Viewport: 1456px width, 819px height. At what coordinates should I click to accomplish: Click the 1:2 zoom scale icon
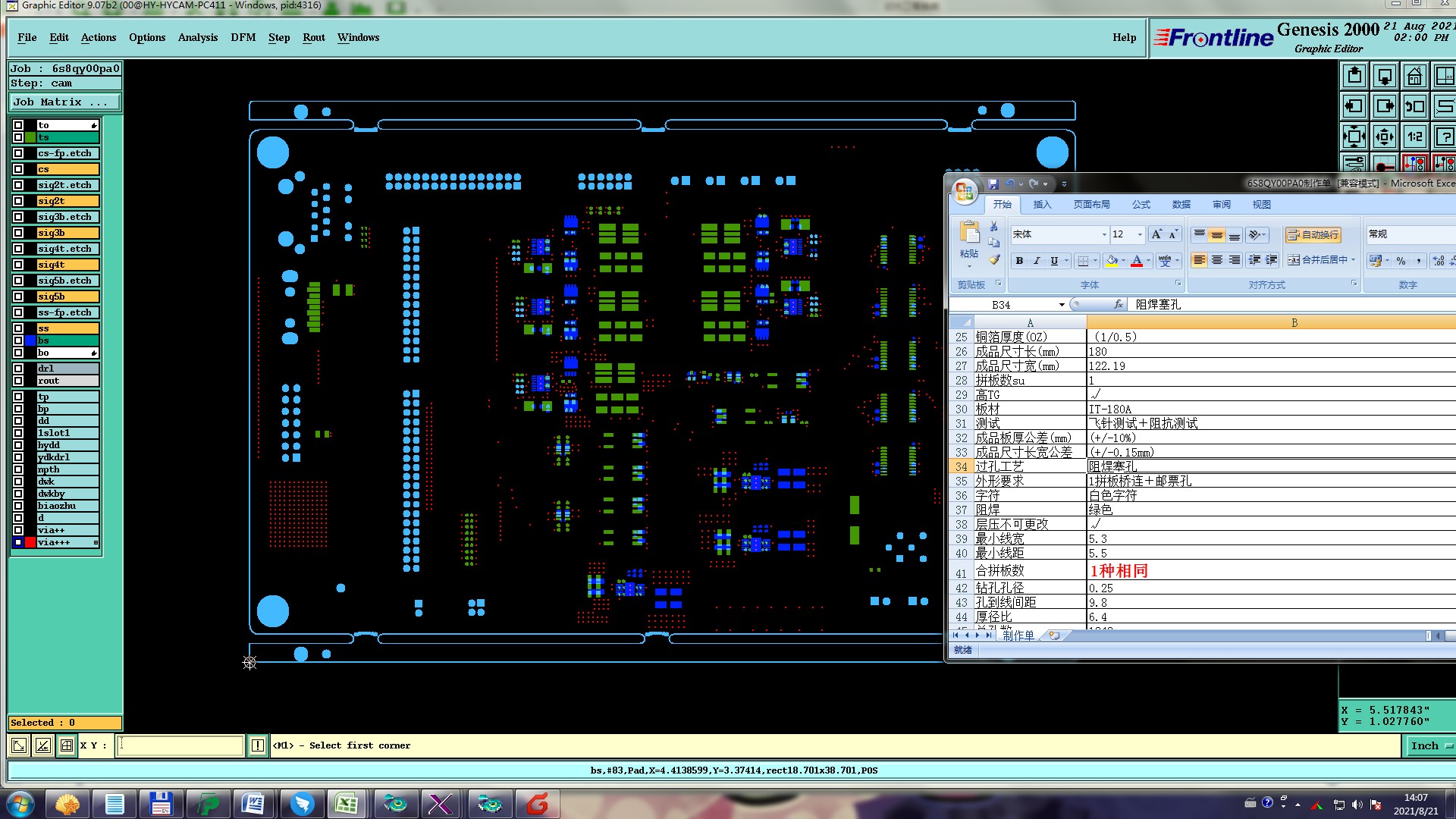(1415, 136)
